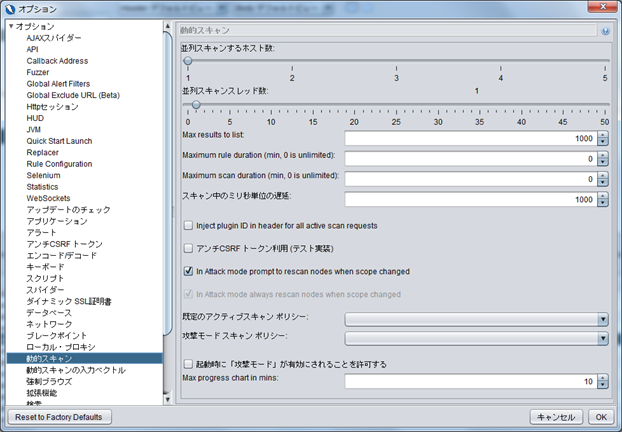
Task: Select Httpセッション in the tree
Action: 52,107
